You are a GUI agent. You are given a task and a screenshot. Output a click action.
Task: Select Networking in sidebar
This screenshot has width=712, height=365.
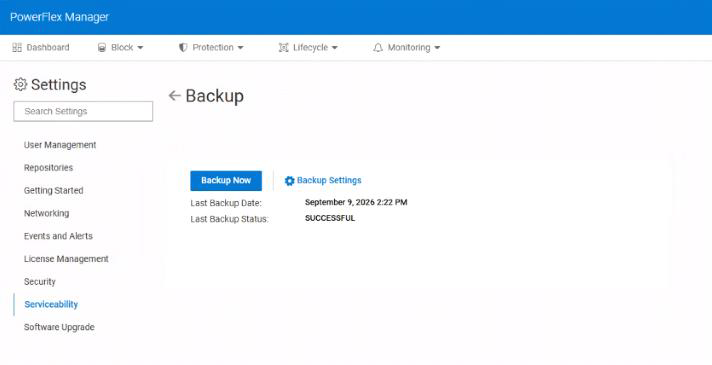(x=46, y=213)
